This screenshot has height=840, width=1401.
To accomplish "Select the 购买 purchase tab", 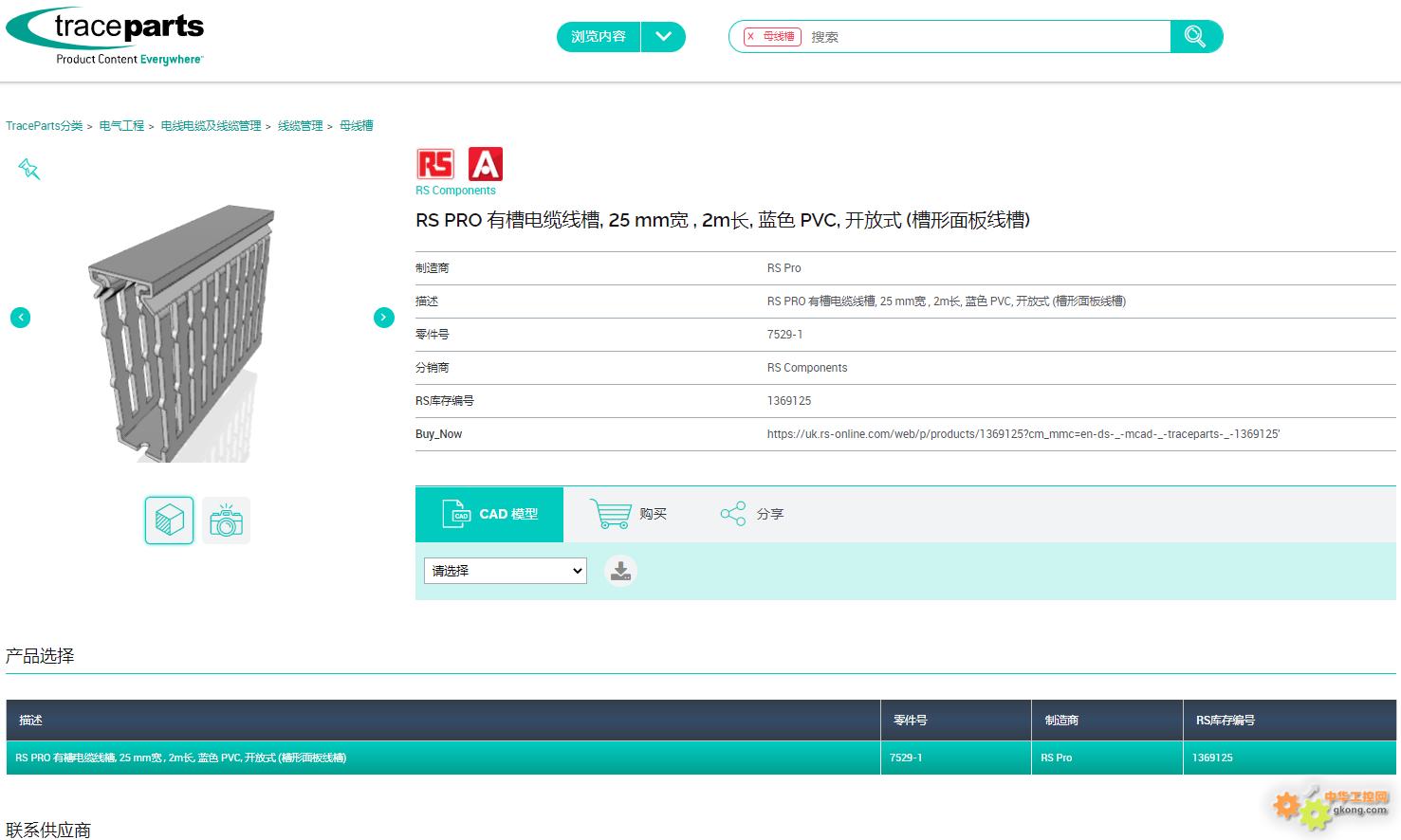I will coord(629,515).
